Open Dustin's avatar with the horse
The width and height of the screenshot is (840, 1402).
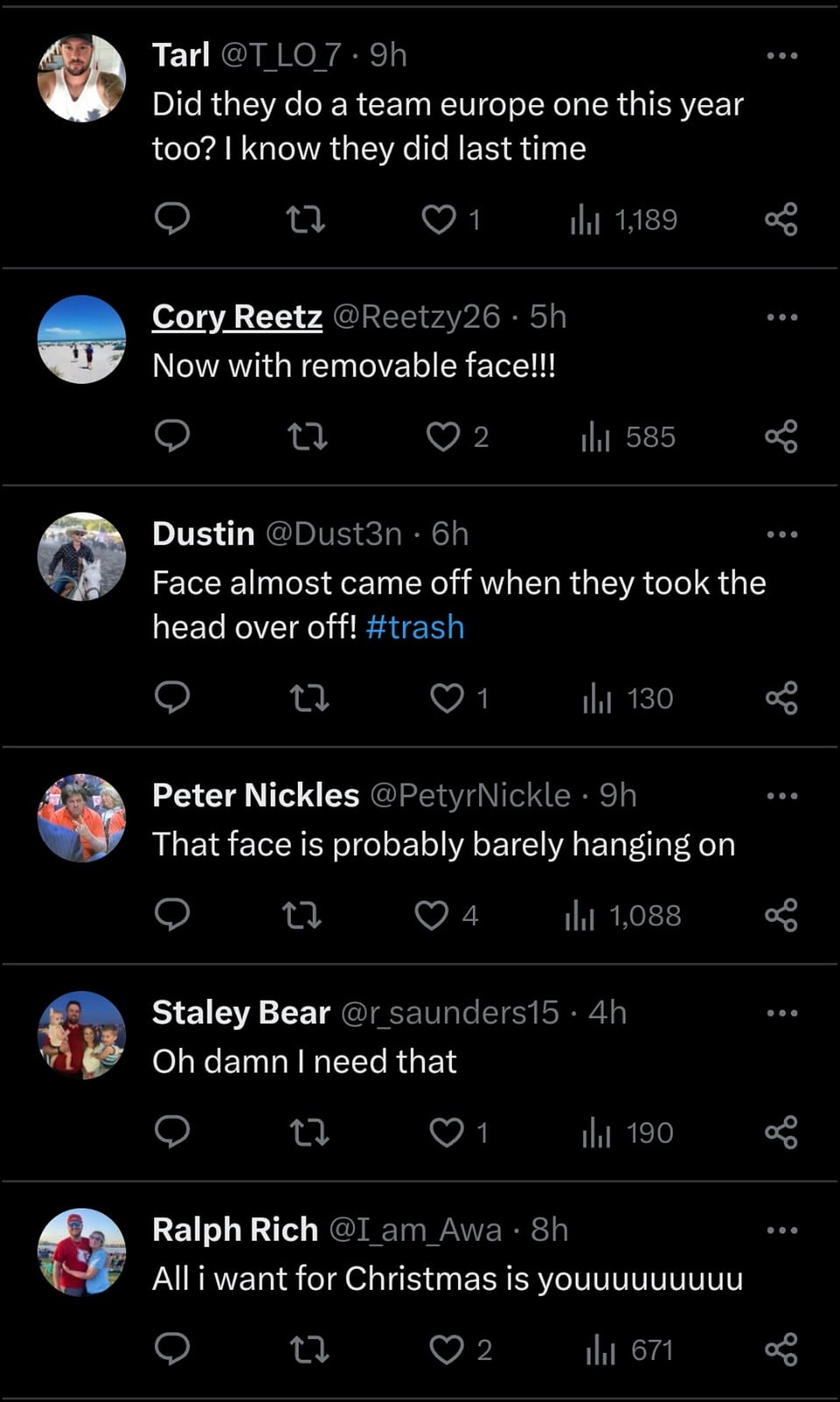coord(81,556)
